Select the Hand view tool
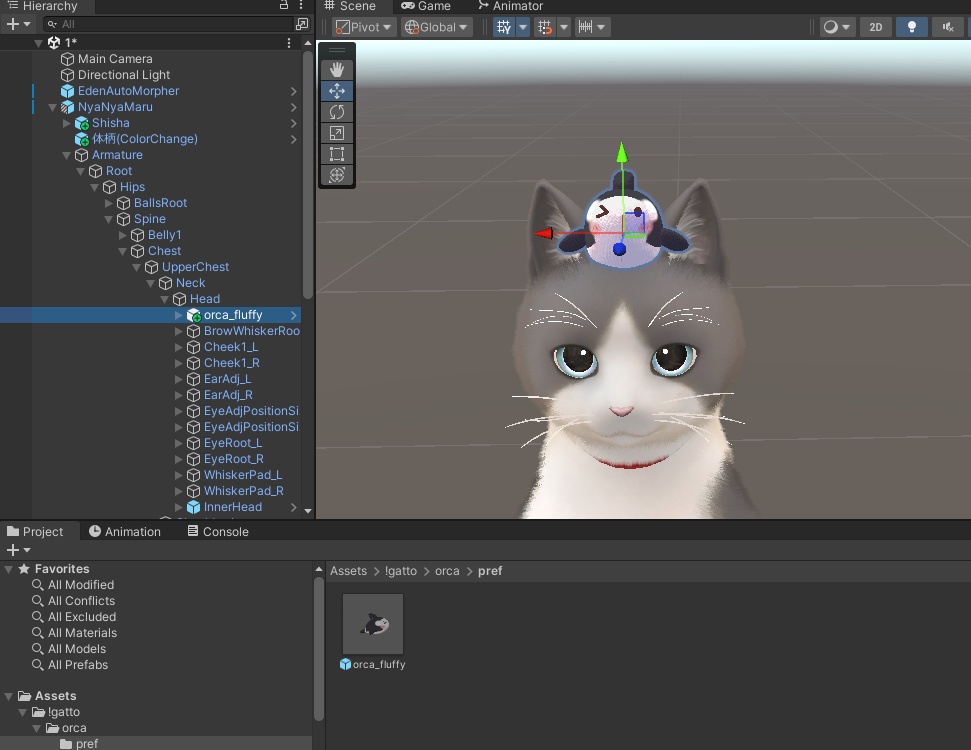 pyautogui.click(x=337, y=69)
